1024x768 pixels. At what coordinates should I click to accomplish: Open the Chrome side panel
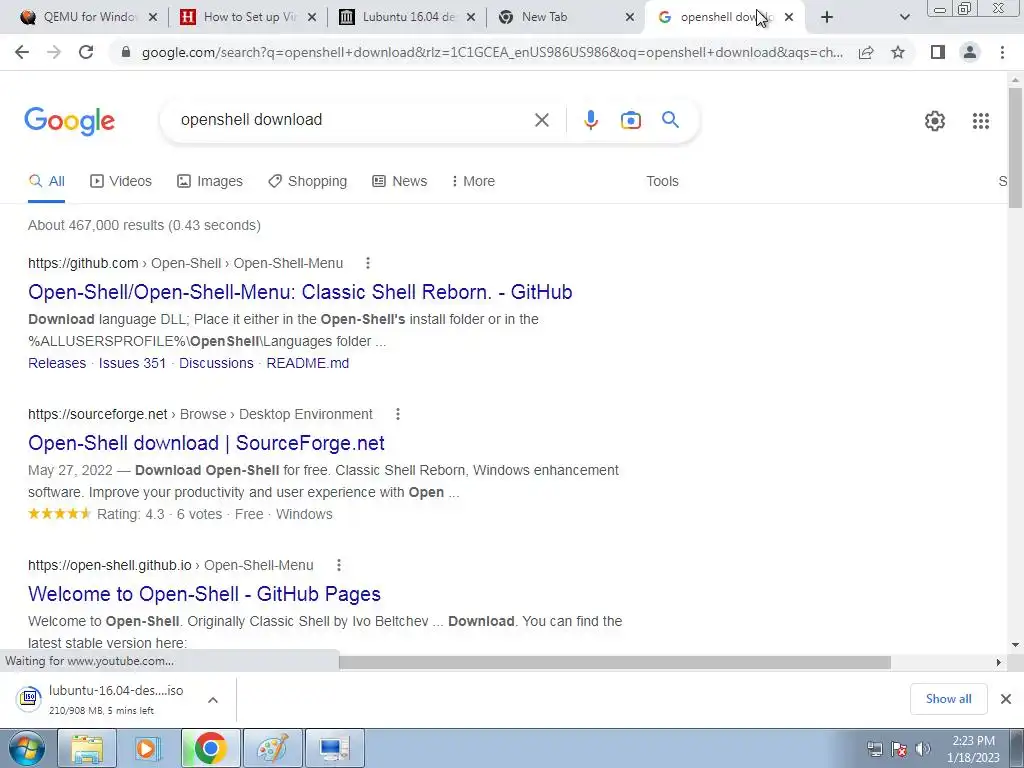(938, 52)
